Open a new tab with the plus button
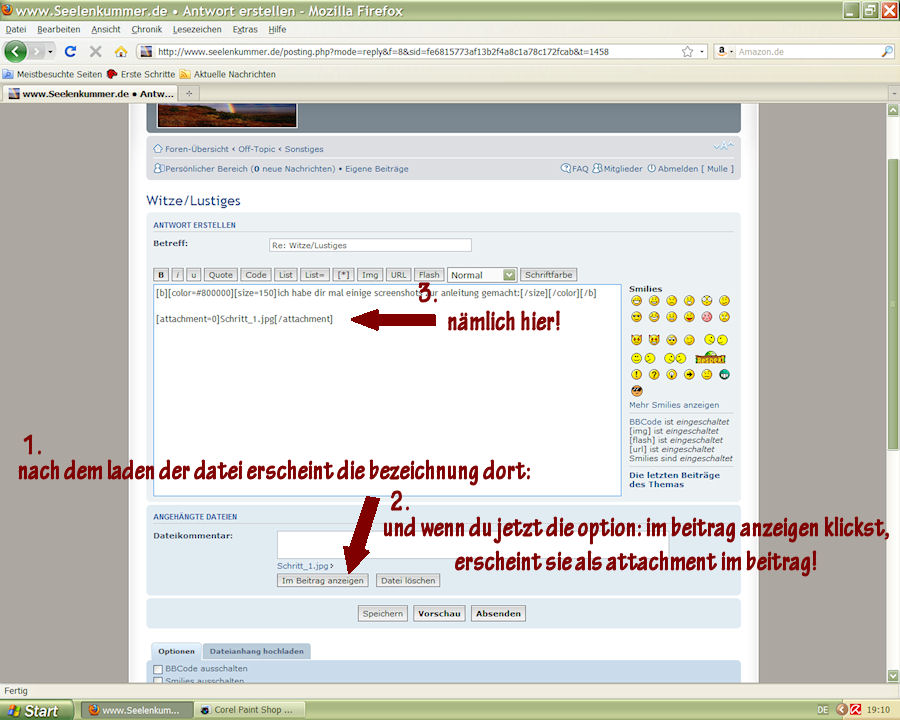Viewport: 900px width, 720px height. tap(190, 93)
